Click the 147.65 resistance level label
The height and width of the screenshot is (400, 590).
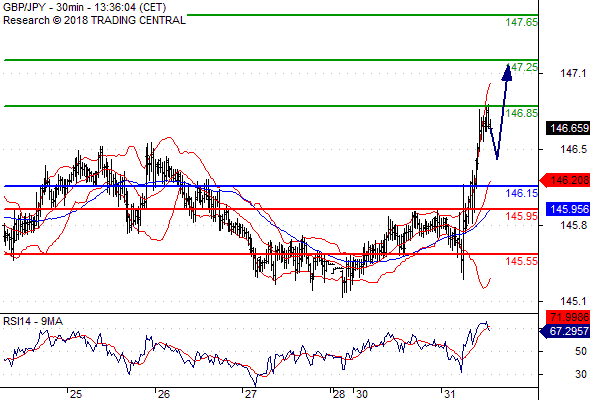[522, 22]
